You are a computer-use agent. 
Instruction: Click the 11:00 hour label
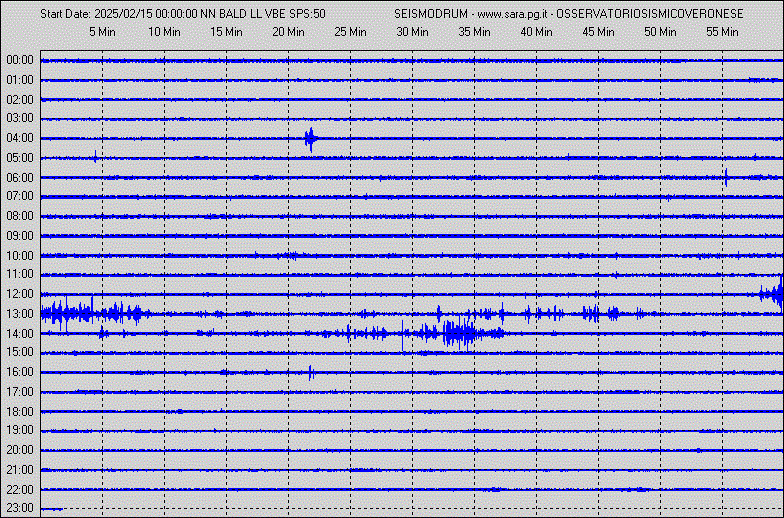click(x=20, y=274)
